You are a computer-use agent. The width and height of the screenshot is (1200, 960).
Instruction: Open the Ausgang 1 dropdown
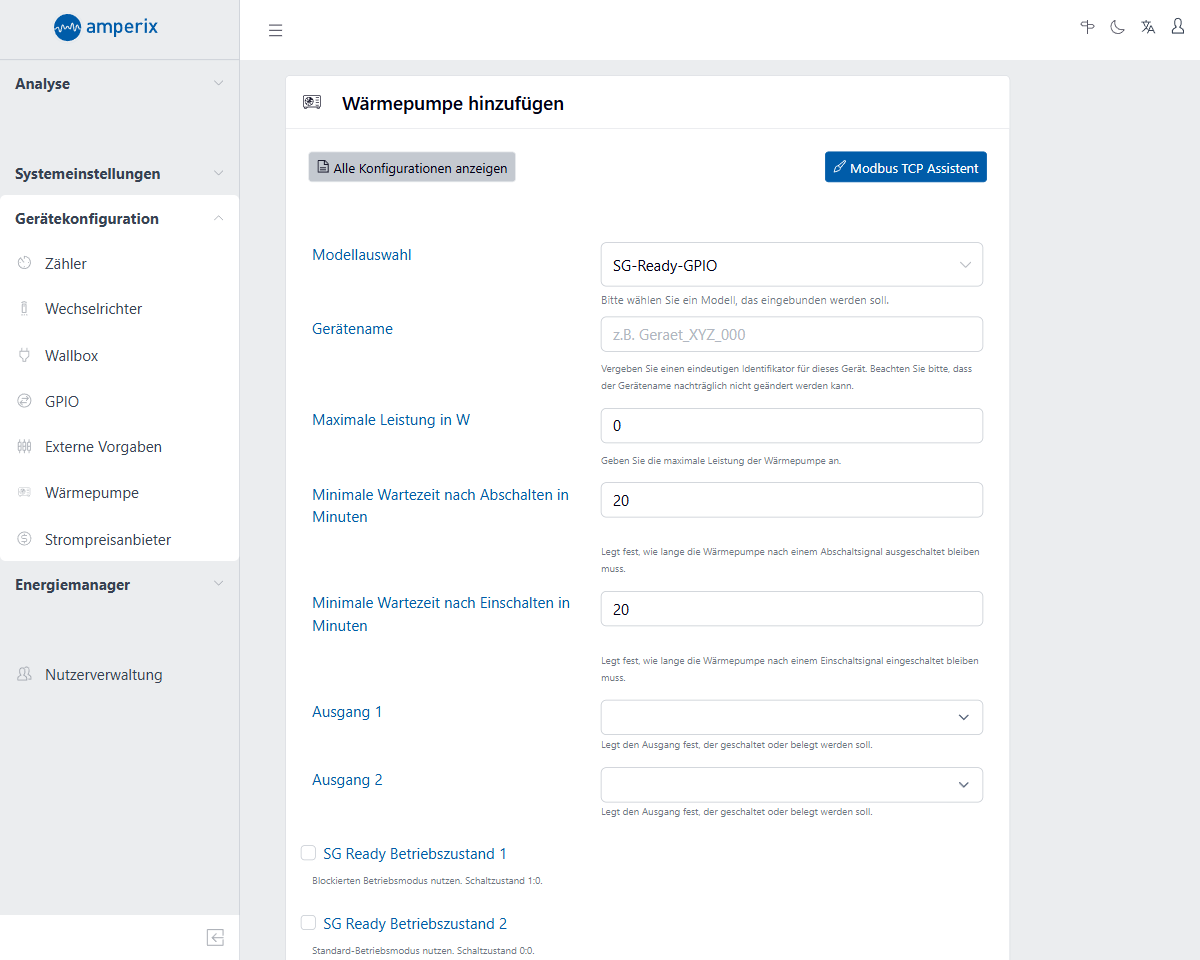pyautogui.click(x=791, y=717)
